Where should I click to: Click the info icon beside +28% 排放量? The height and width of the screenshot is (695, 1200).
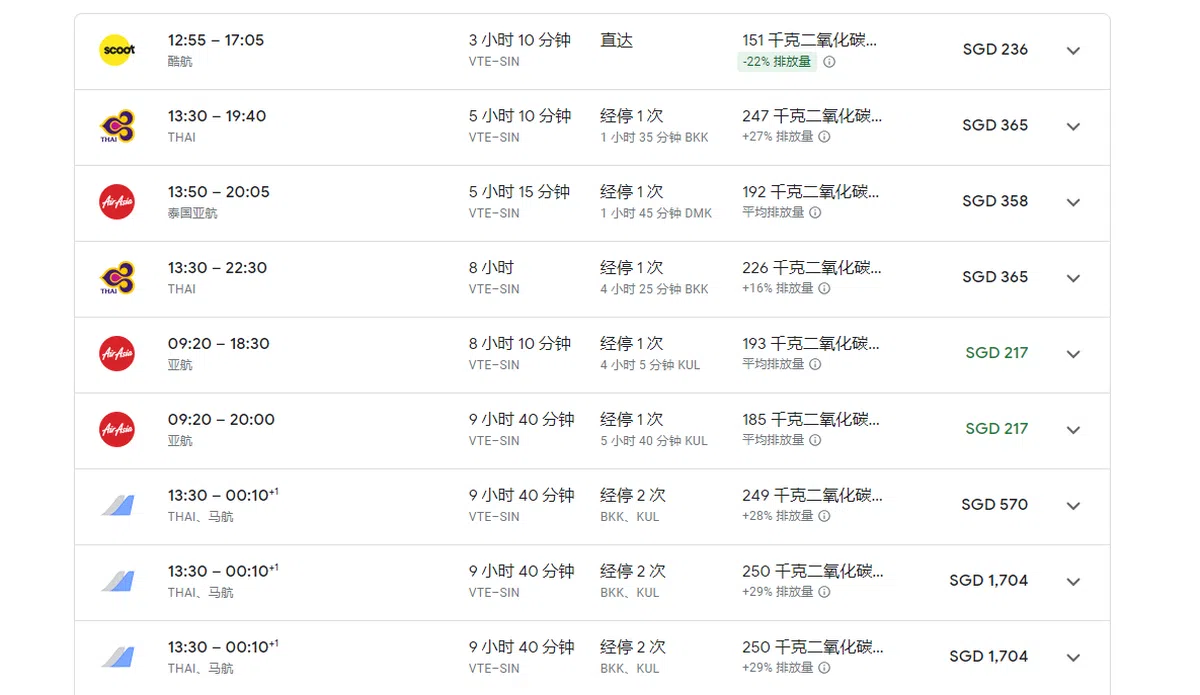click(824, 517)
